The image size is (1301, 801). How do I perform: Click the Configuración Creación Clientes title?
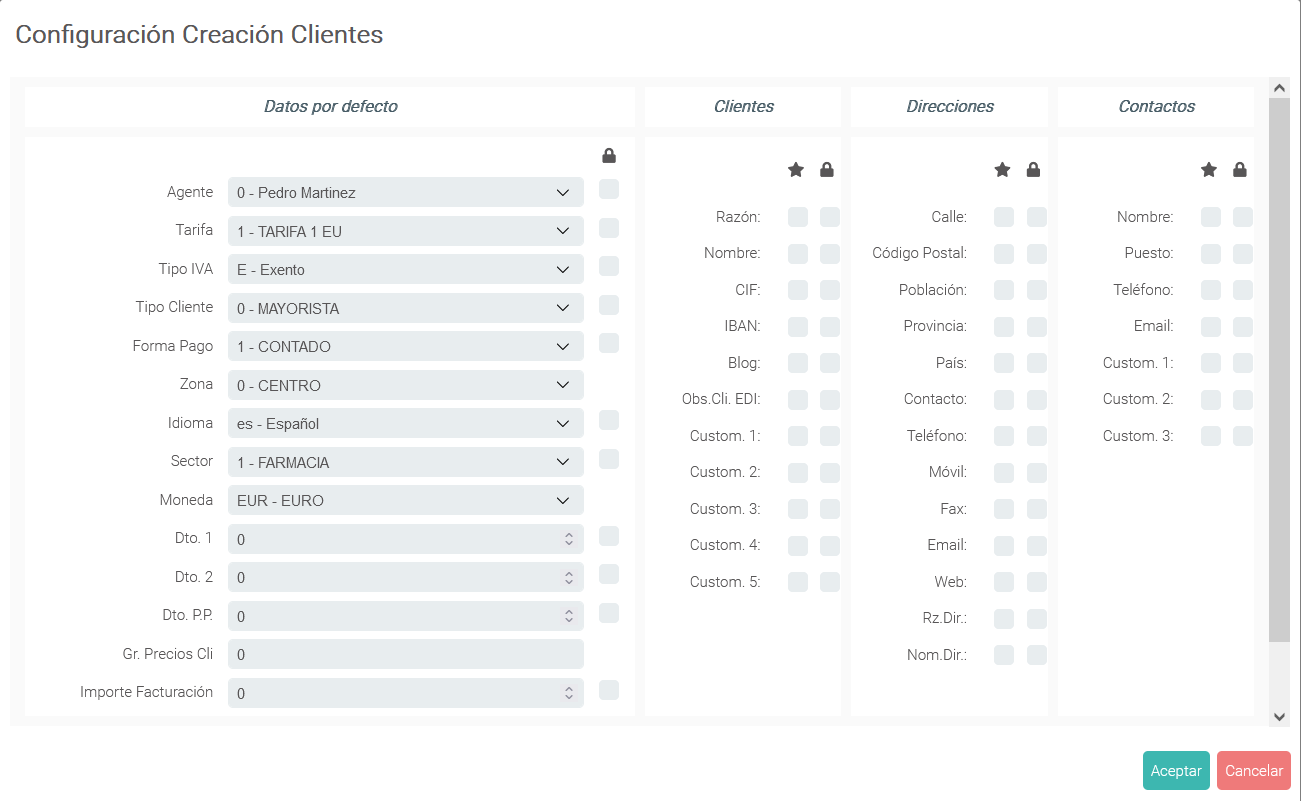[199, 34]
